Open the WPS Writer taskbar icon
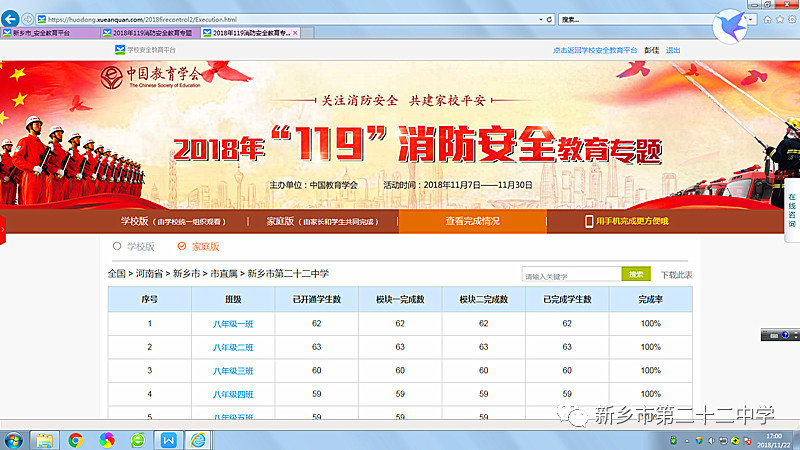Viewport: 800px width, 450px height. [168, 440]
